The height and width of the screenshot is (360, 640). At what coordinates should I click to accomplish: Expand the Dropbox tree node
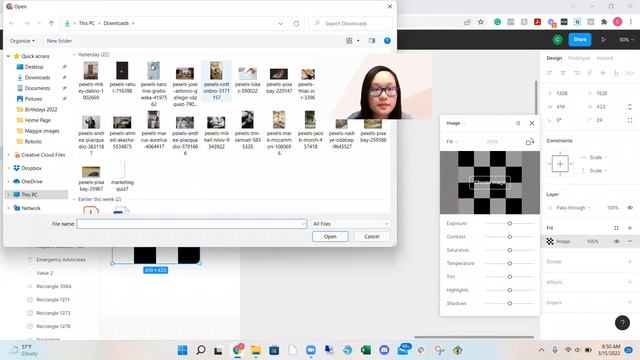[x=9, y=168]
